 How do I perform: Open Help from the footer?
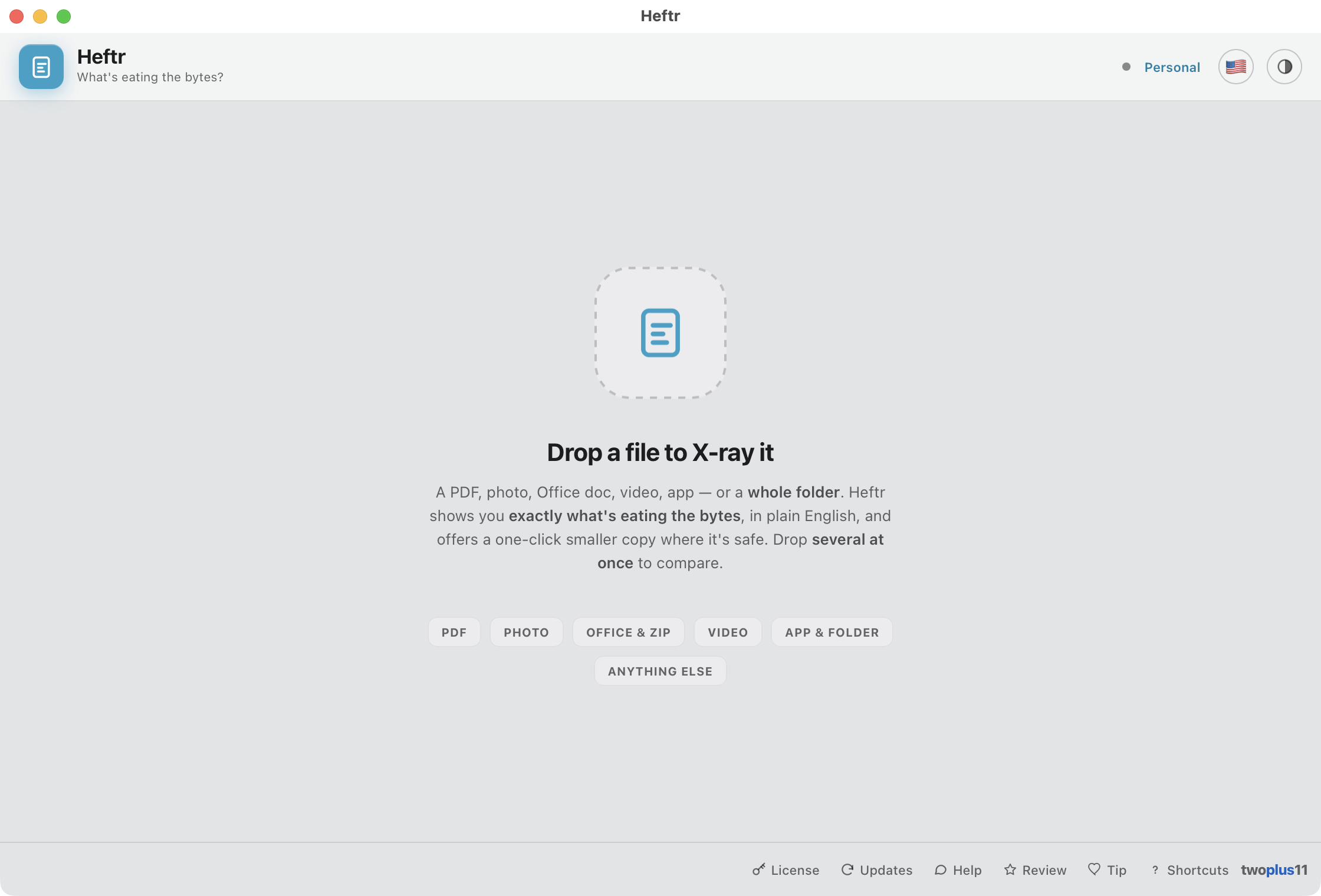(x=967, y=870)
